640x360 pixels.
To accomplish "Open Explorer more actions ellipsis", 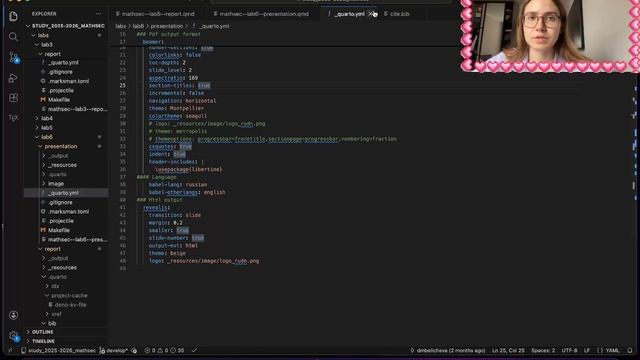I will tap(98, 14).
